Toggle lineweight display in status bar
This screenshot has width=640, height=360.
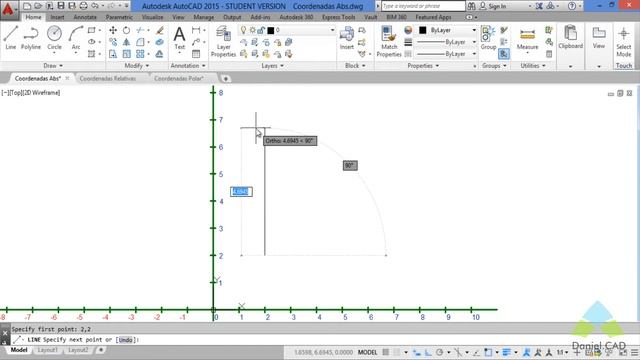click(x=507, y=352)
